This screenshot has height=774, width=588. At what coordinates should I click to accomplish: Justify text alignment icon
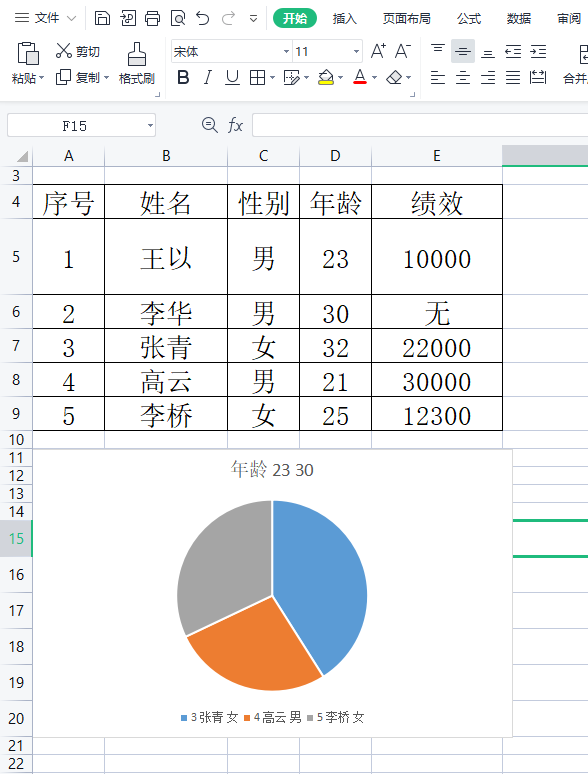click(513, 77)
